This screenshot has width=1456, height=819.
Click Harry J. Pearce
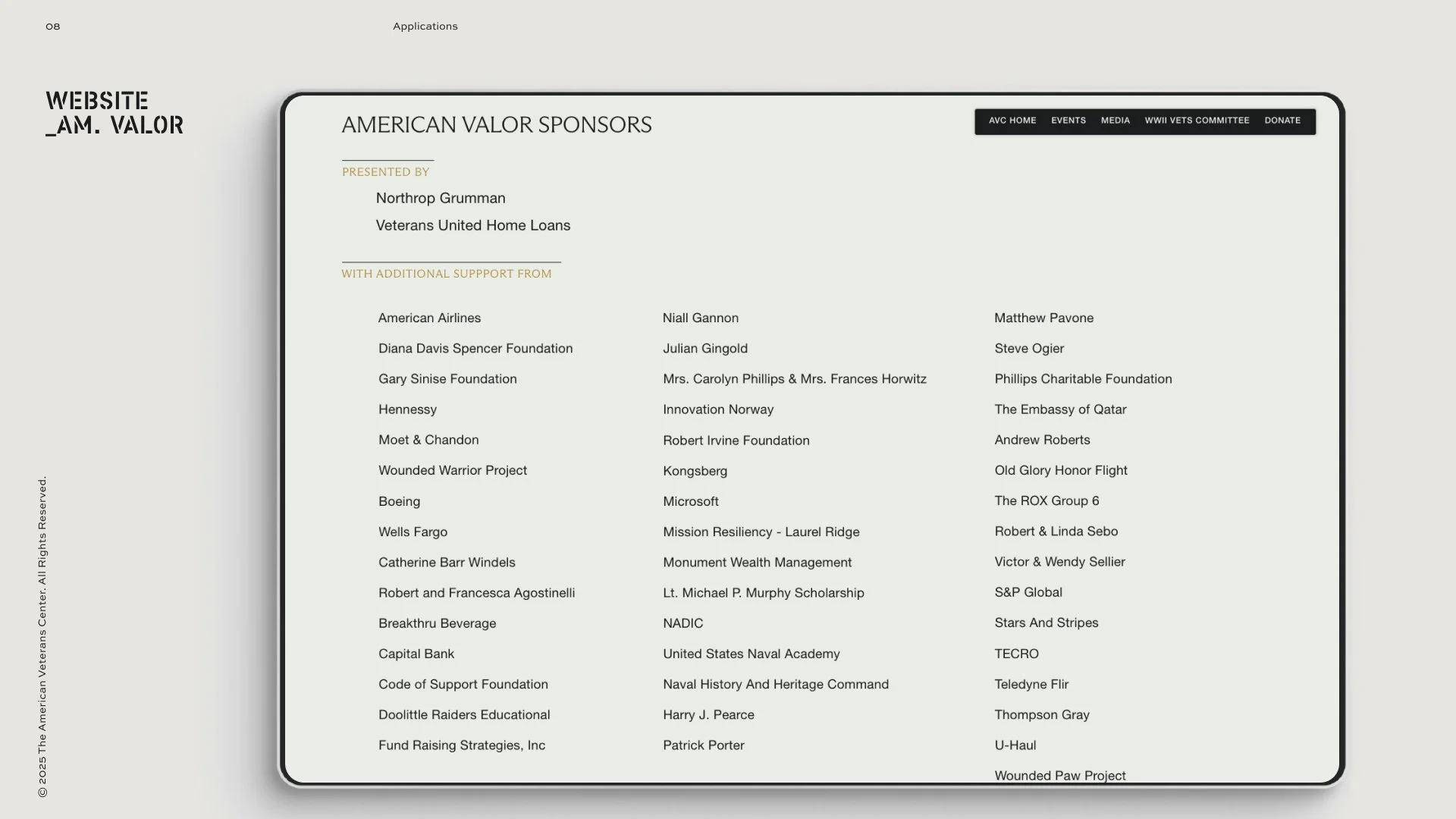[708, 714]
